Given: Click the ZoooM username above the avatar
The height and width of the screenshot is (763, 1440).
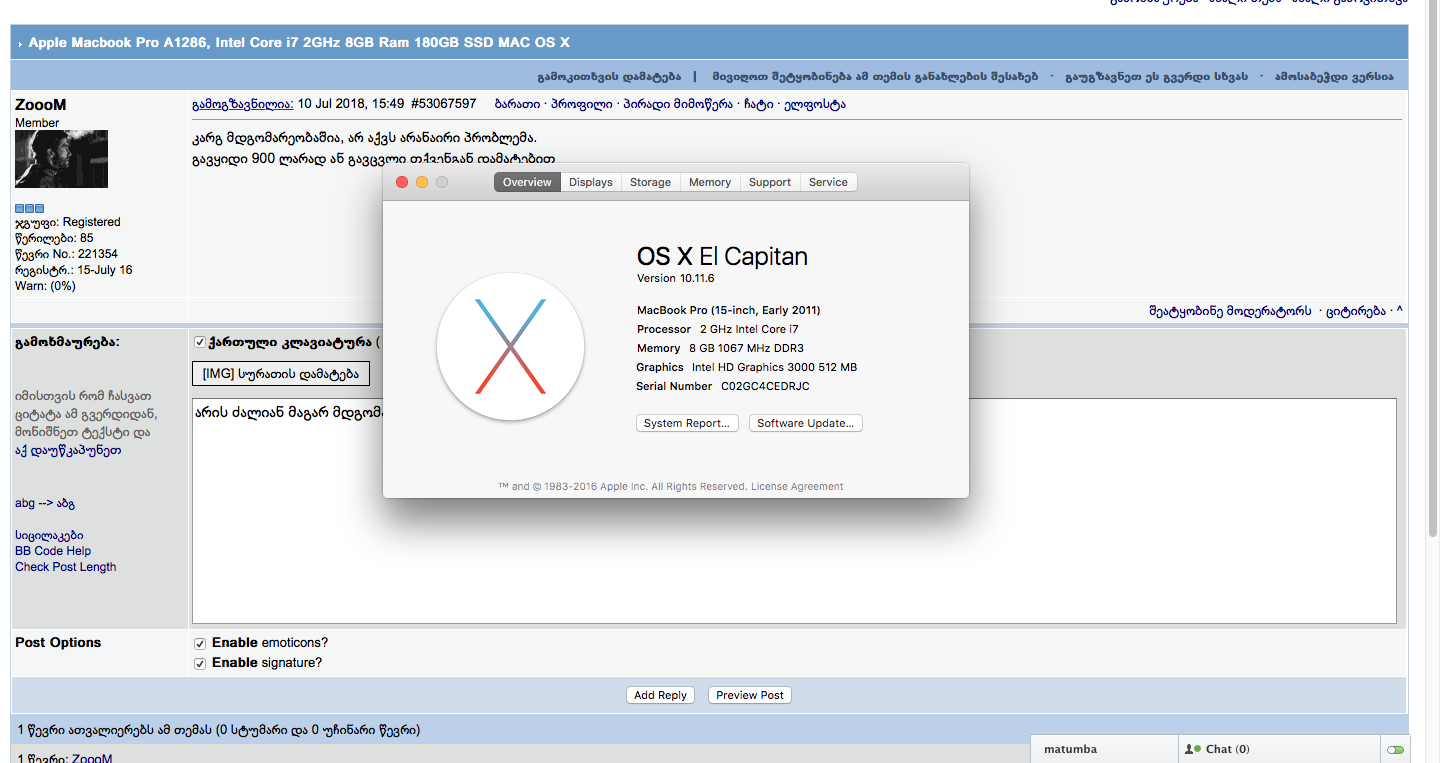Looking at the screenshot, I should pyautogui.click(x=41, y=105).
